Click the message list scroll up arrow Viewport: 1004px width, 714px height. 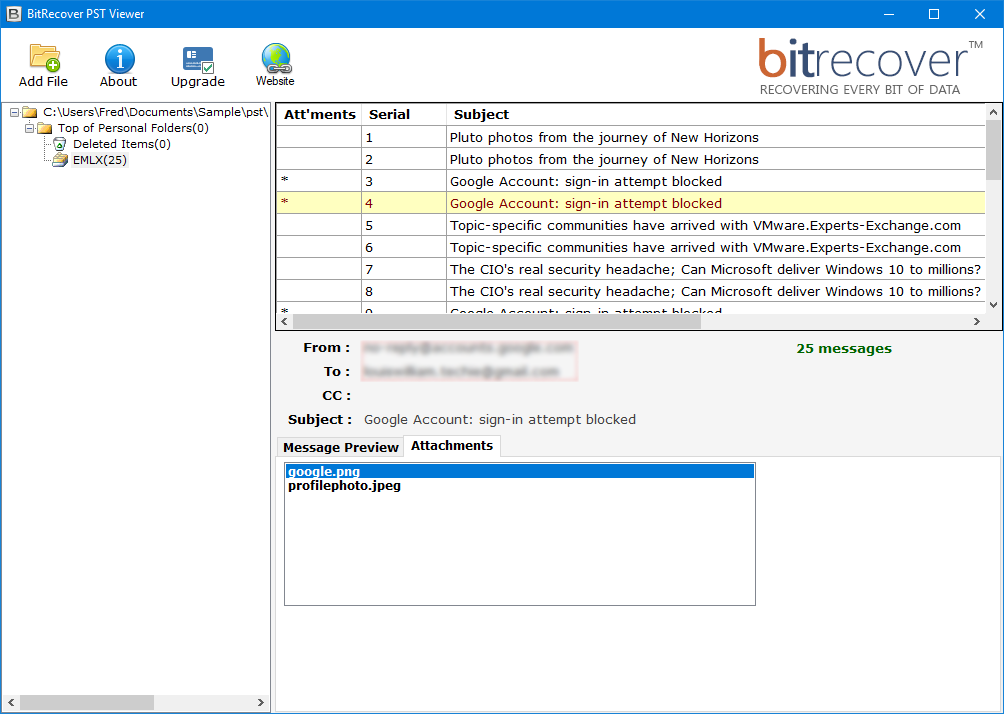pyautogui.click(x=993, y=112)
